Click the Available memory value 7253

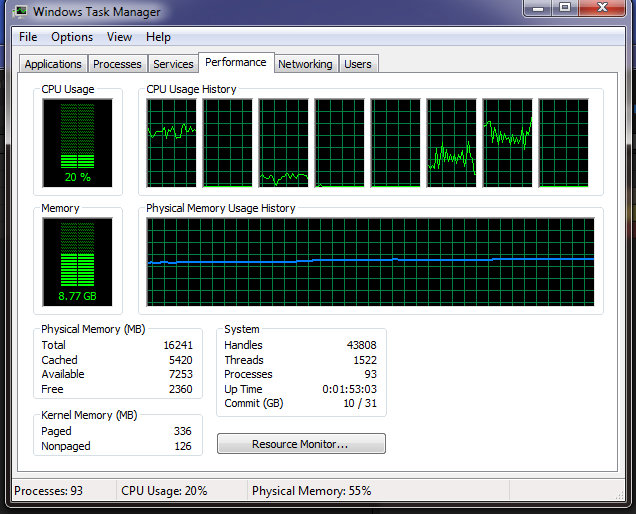tap(181, 374)
